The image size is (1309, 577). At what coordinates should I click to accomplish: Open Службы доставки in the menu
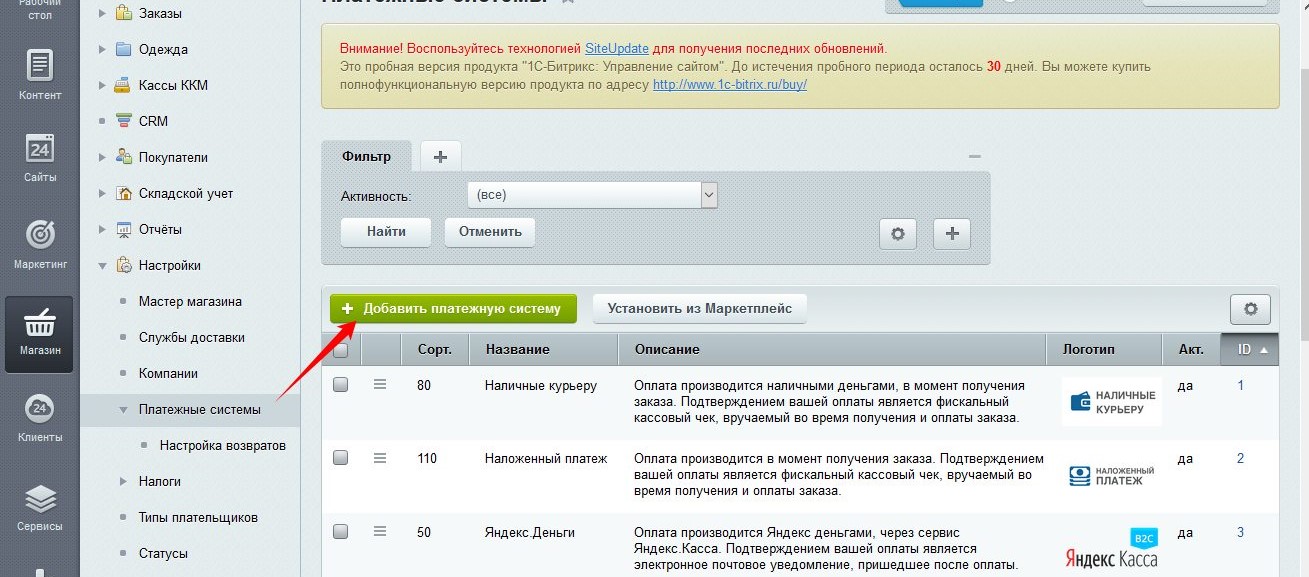click(191, 337)
